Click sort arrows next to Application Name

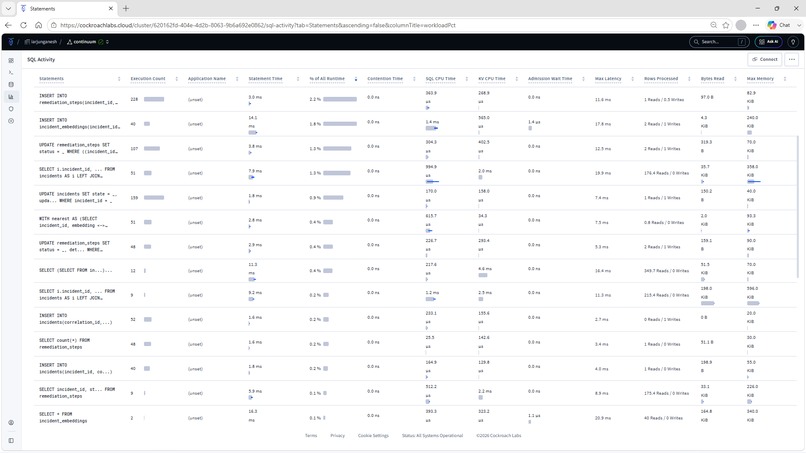point(237,79)
